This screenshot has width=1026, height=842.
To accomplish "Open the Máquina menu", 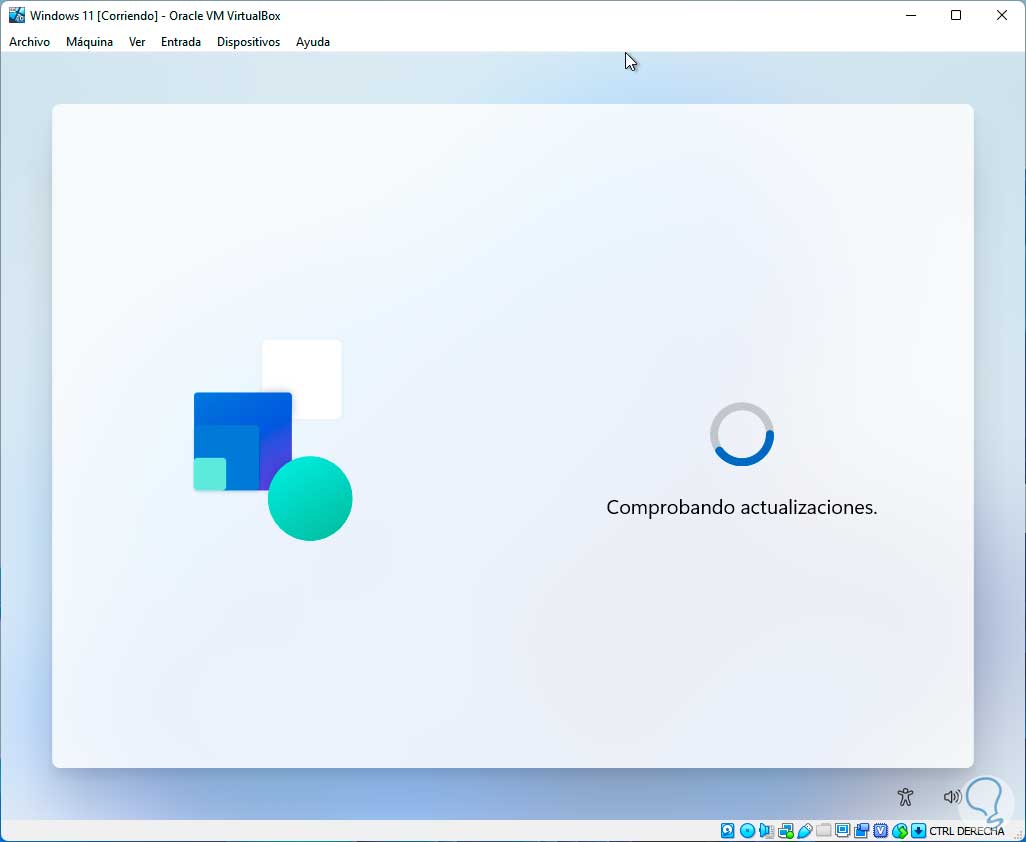I will (89, 42).
